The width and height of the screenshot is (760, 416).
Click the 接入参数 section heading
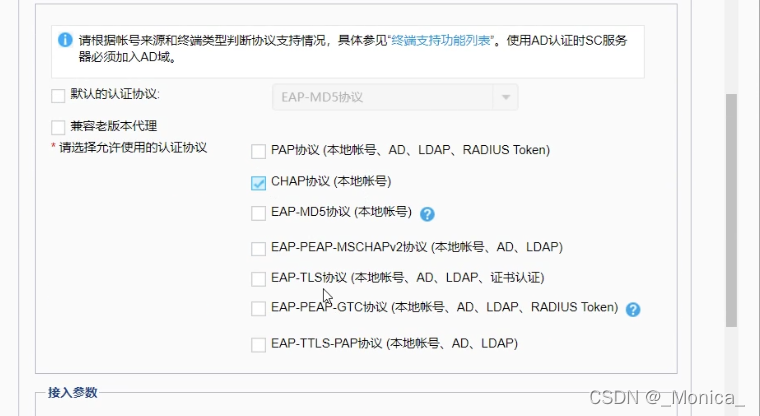pyautogui.click(x=73, y=392)
